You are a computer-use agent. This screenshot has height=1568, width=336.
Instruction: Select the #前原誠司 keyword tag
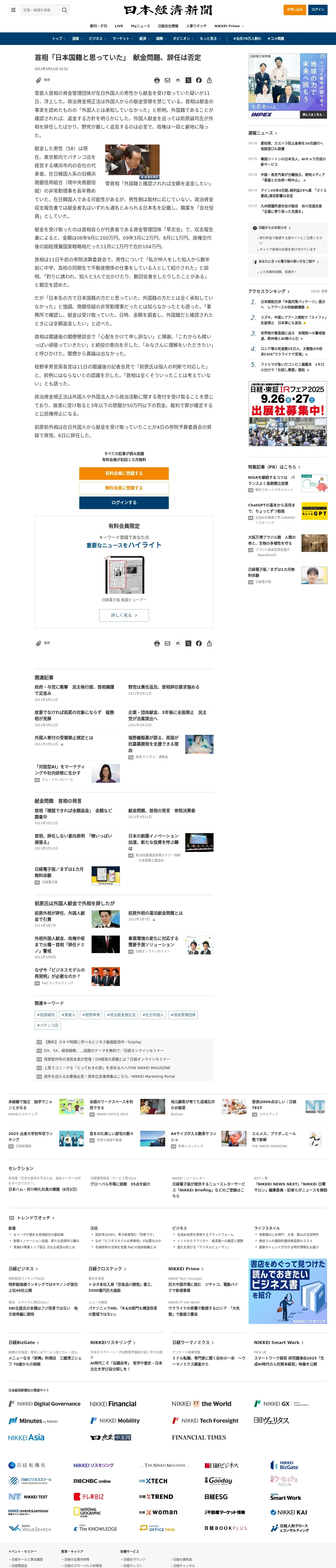click(46, 1015)
